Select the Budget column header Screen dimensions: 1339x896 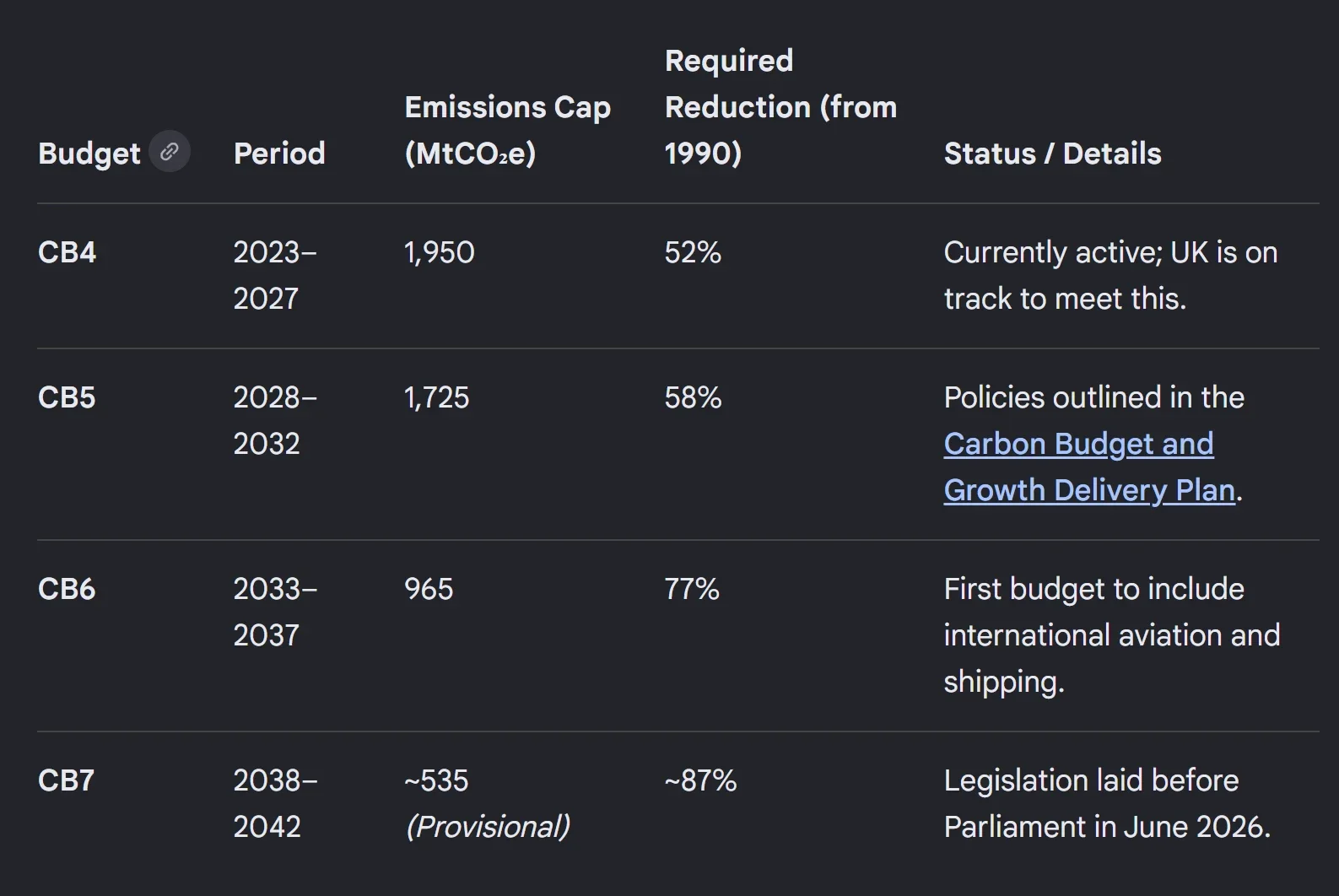pos(89,154)
